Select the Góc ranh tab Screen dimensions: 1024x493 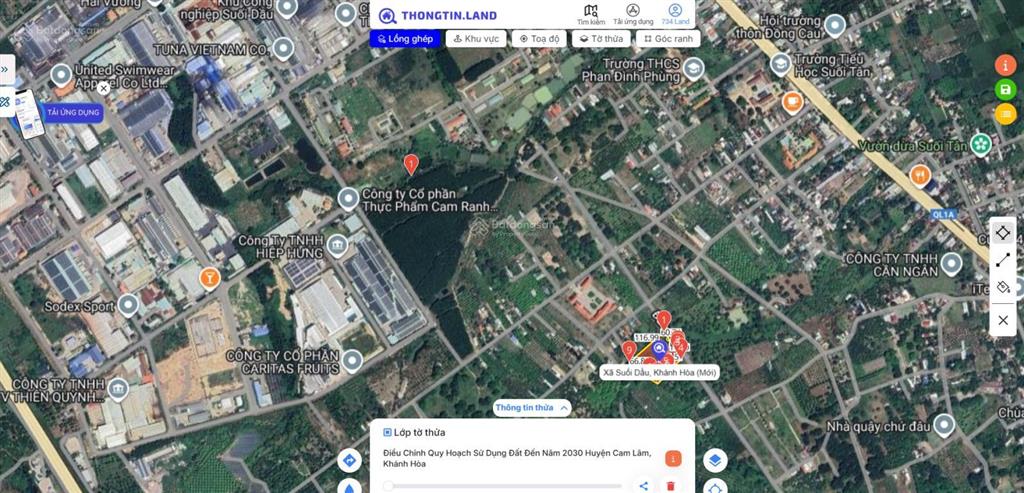coord(668,39)
